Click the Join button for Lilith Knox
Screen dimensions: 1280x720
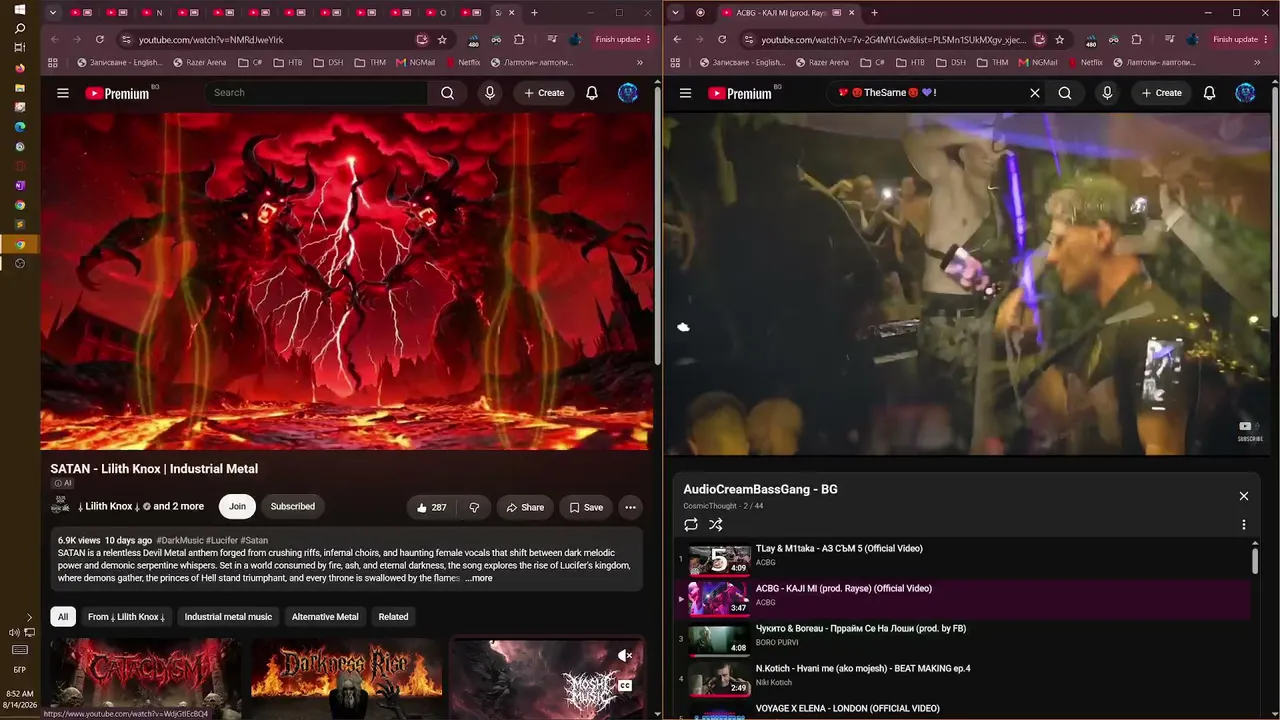(x=237, y=507)
